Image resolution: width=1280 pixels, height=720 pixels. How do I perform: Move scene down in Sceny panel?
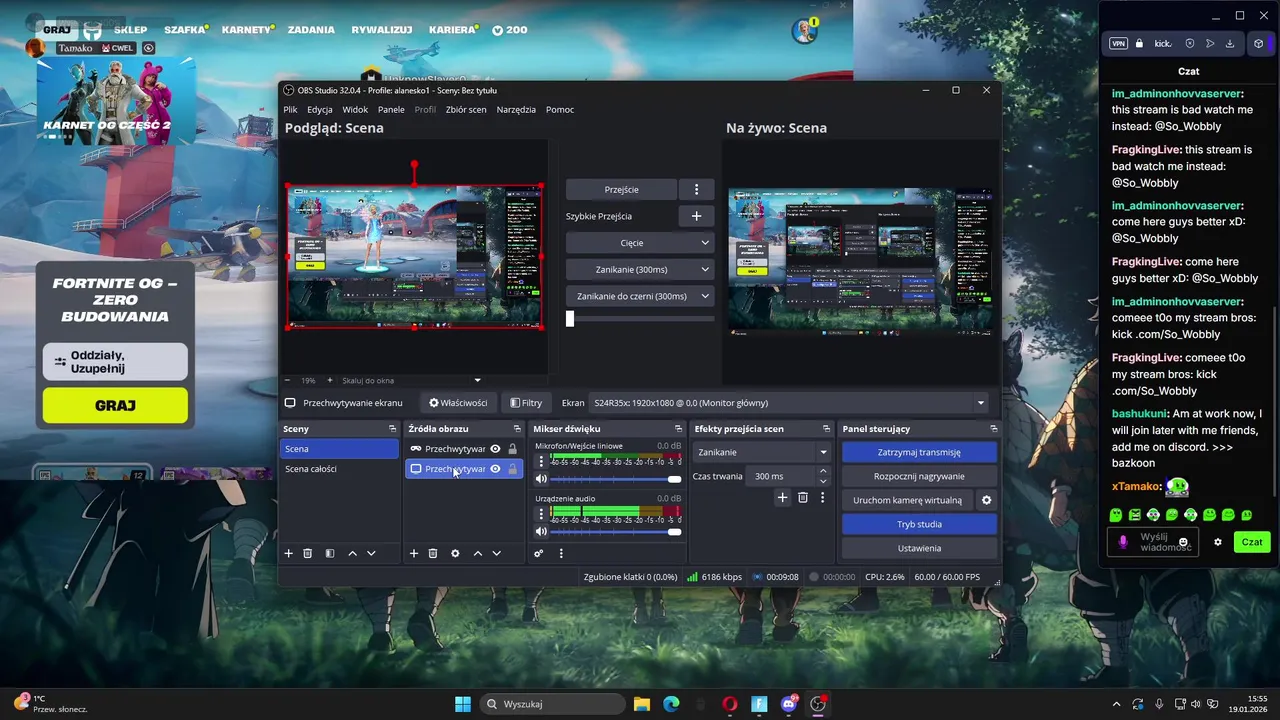(371, 553)
